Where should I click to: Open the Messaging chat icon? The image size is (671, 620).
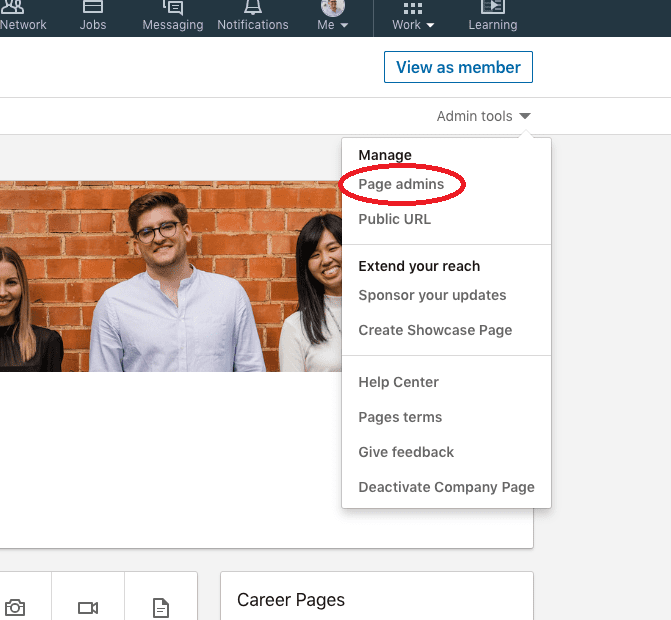[x=173, y=8]
